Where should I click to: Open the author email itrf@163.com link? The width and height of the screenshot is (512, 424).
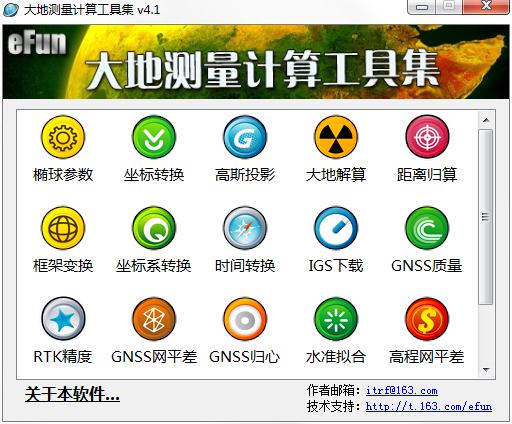tap(402, 390)
